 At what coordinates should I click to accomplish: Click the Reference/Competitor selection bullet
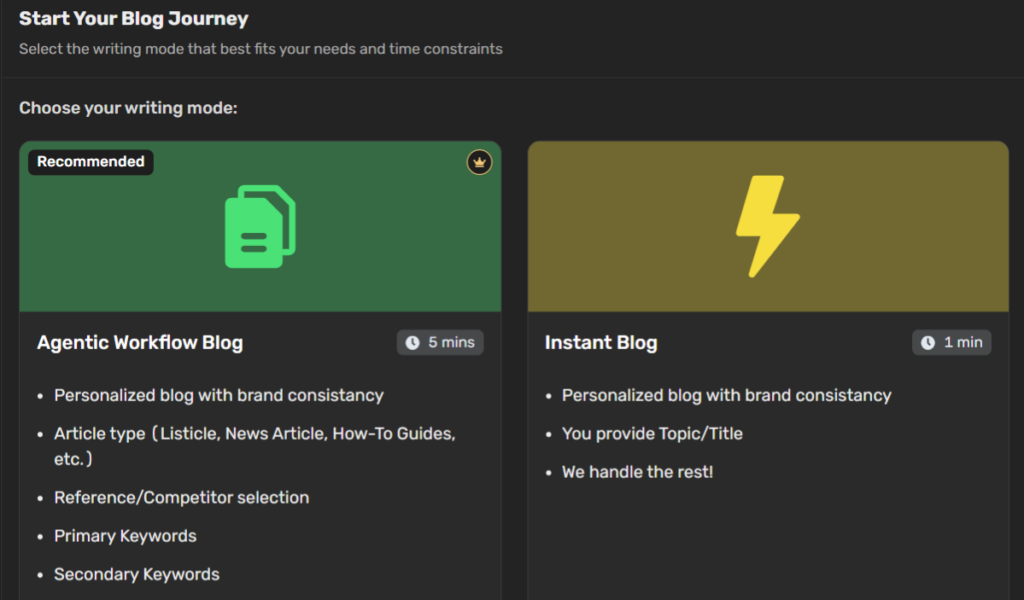pos(181,497)
